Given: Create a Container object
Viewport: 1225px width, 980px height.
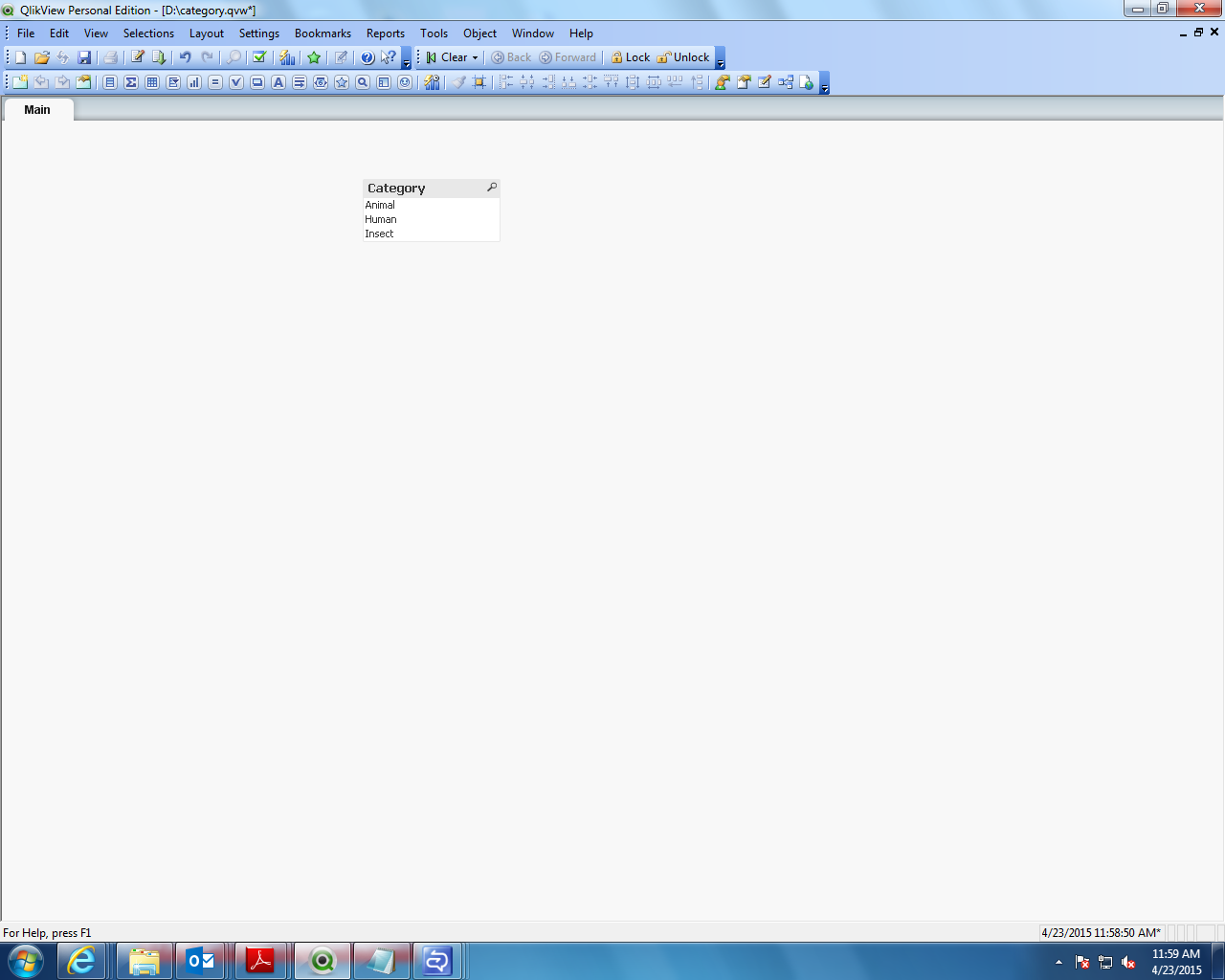Looking at the screenshot, I should coord(384,82).
